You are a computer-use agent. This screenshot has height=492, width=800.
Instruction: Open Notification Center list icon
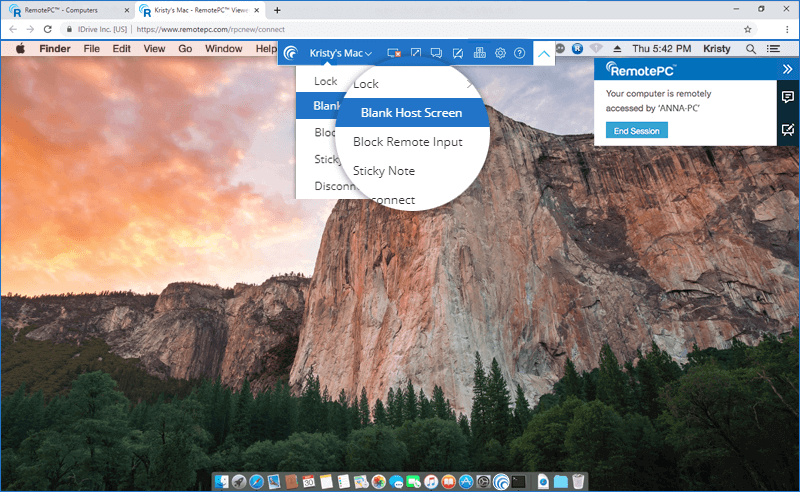(773, 49)
